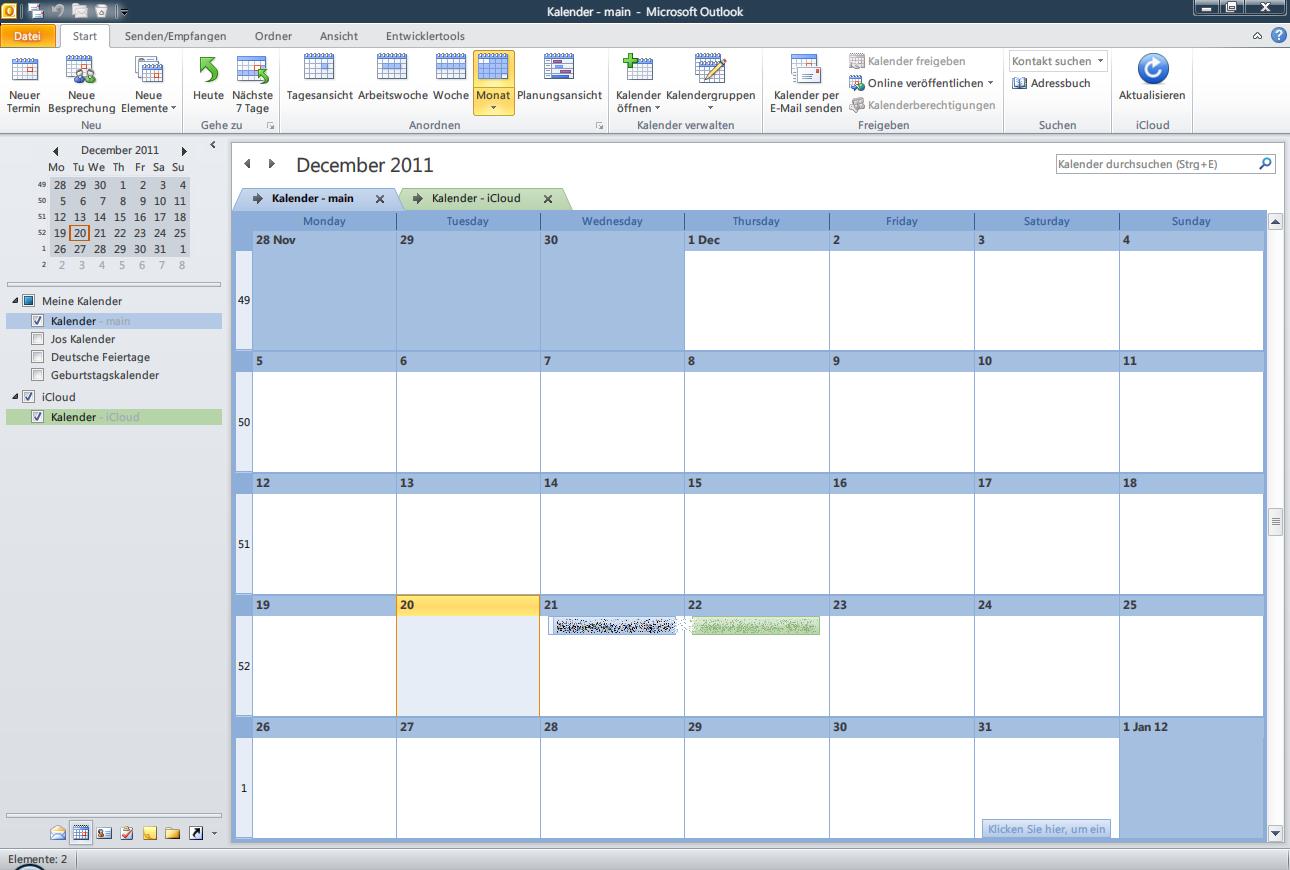Image resolution: width=1290 pixels, height=870 pixels.
Task: Open the blue appointment on 21 December
Action: tap(612, 626)
